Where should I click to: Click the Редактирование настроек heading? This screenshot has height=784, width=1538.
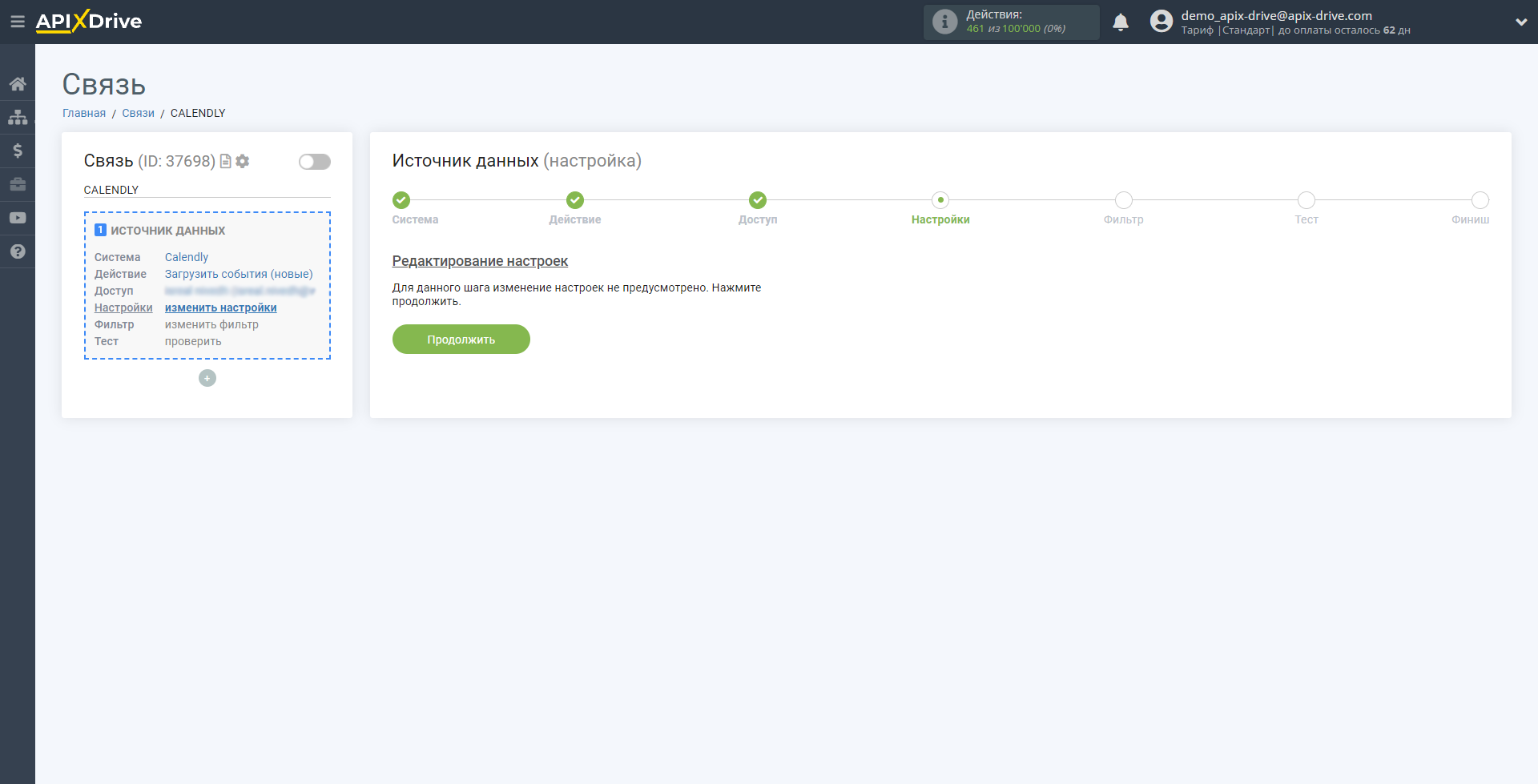(x=480, y=261)
